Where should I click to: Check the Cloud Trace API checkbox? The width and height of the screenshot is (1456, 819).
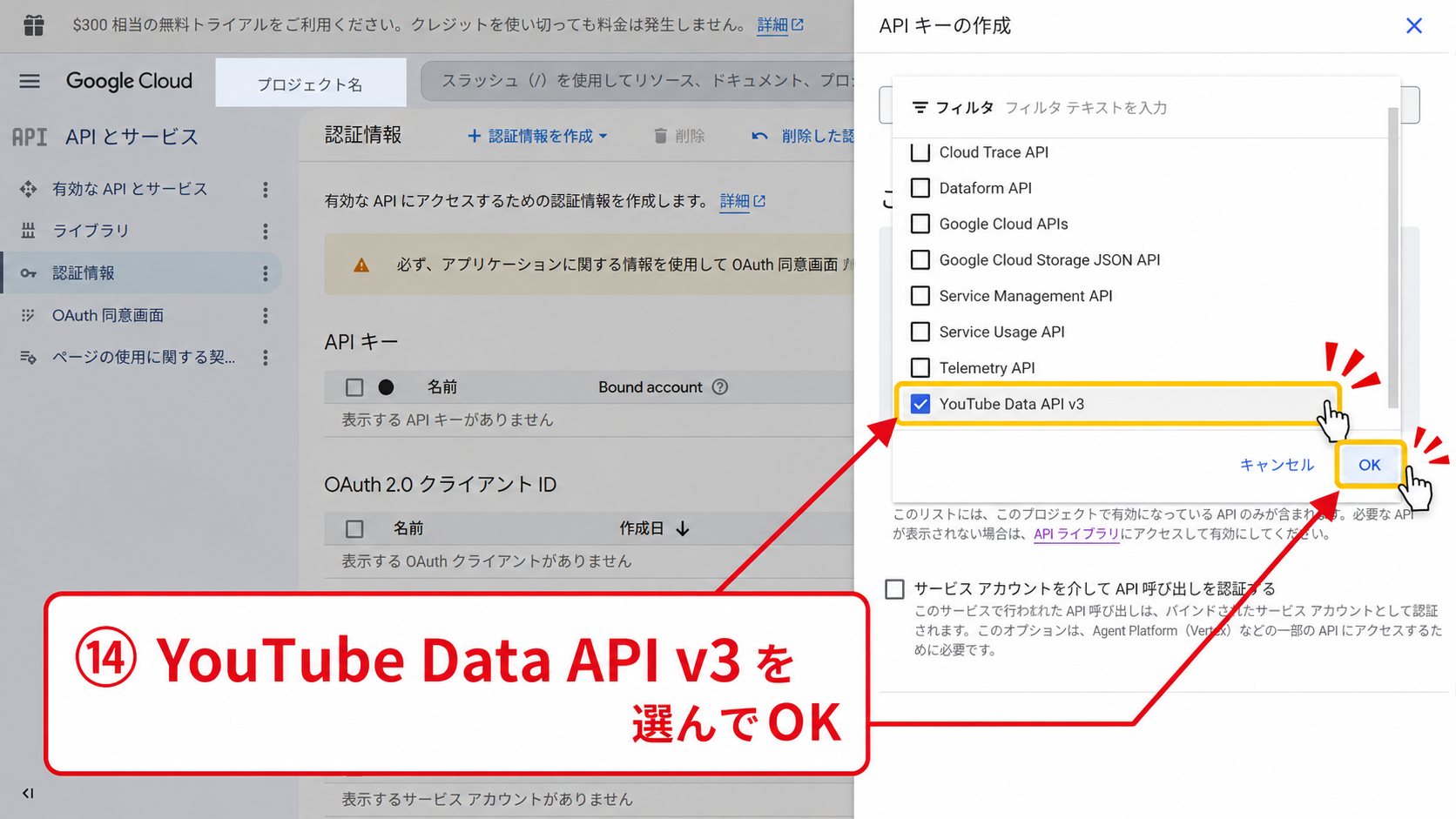(x=920, y=152)
